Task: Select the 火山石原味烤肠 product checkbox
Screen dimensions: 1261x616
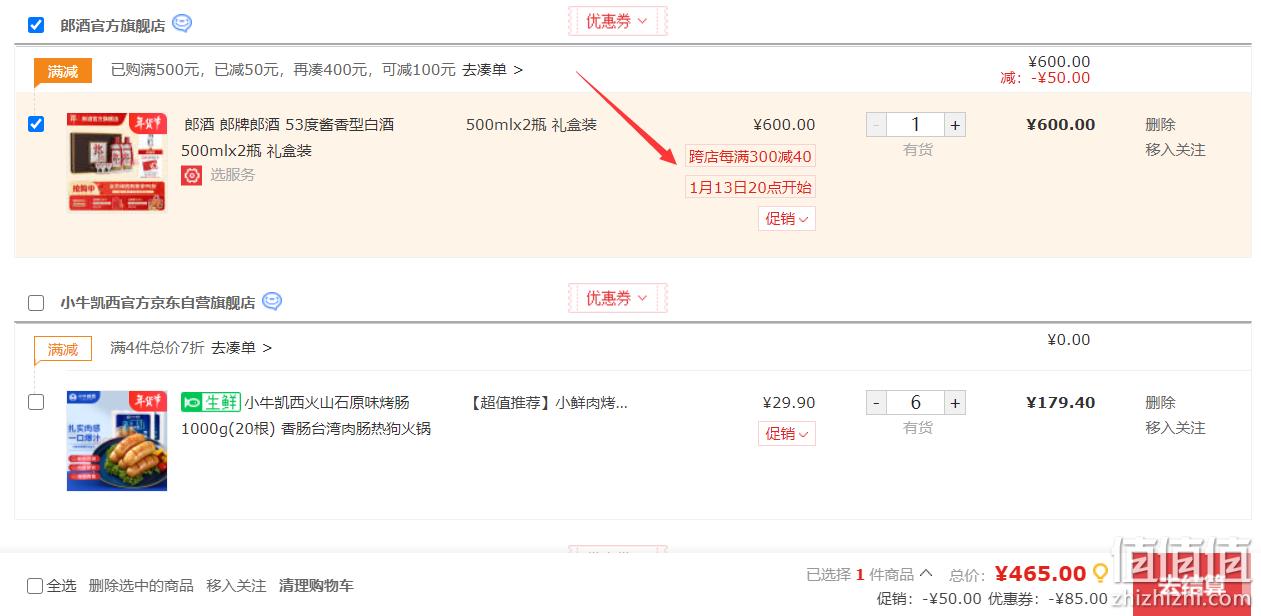Action: pyautogui.click(x=36, y=402)
